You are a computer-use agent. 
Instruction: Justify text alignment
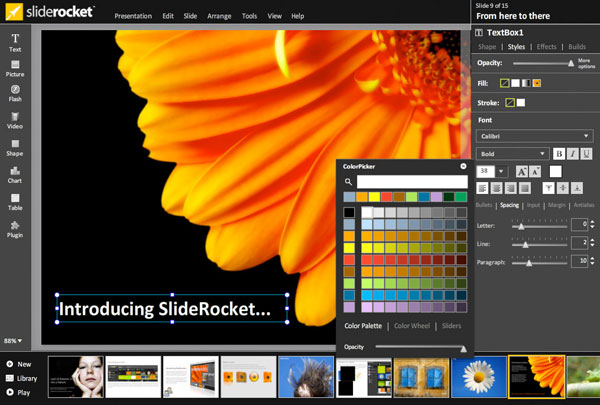pos(525,188)
